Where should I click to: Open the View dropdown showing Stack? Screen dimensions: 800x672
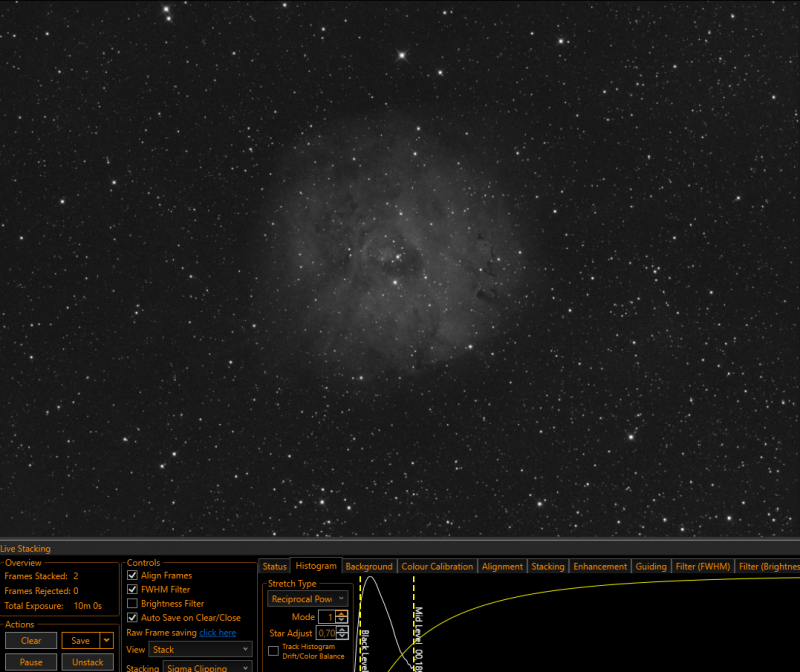(x=201, y=650)
